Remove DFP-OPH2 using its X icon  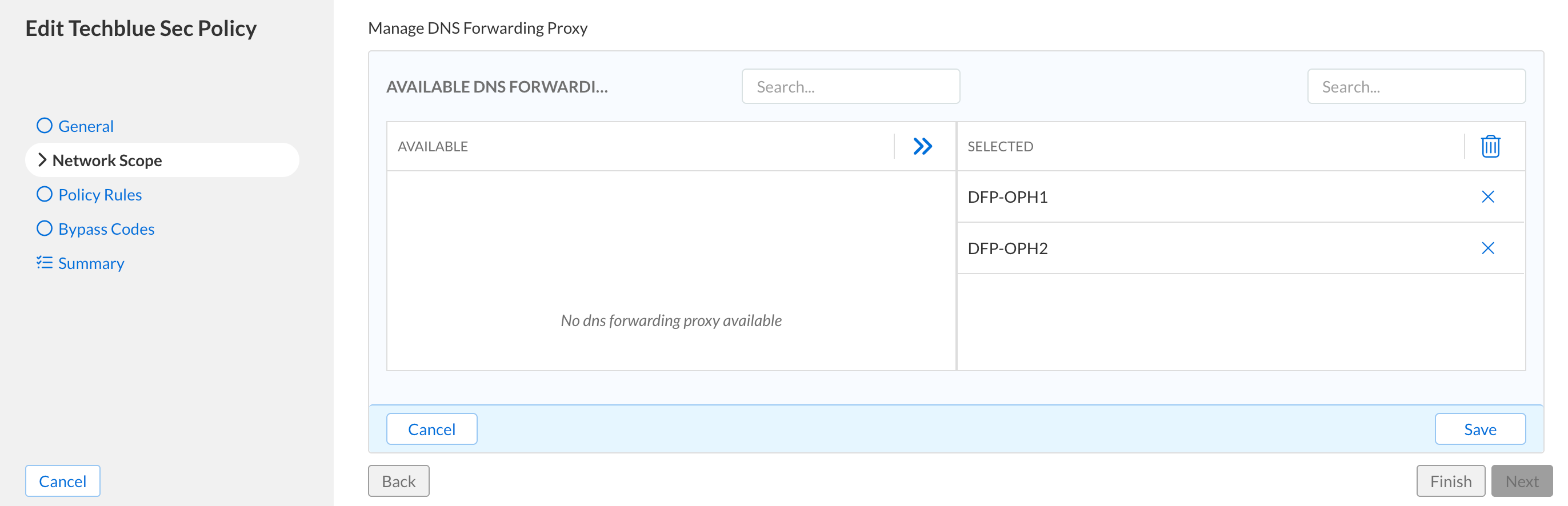1487,248
